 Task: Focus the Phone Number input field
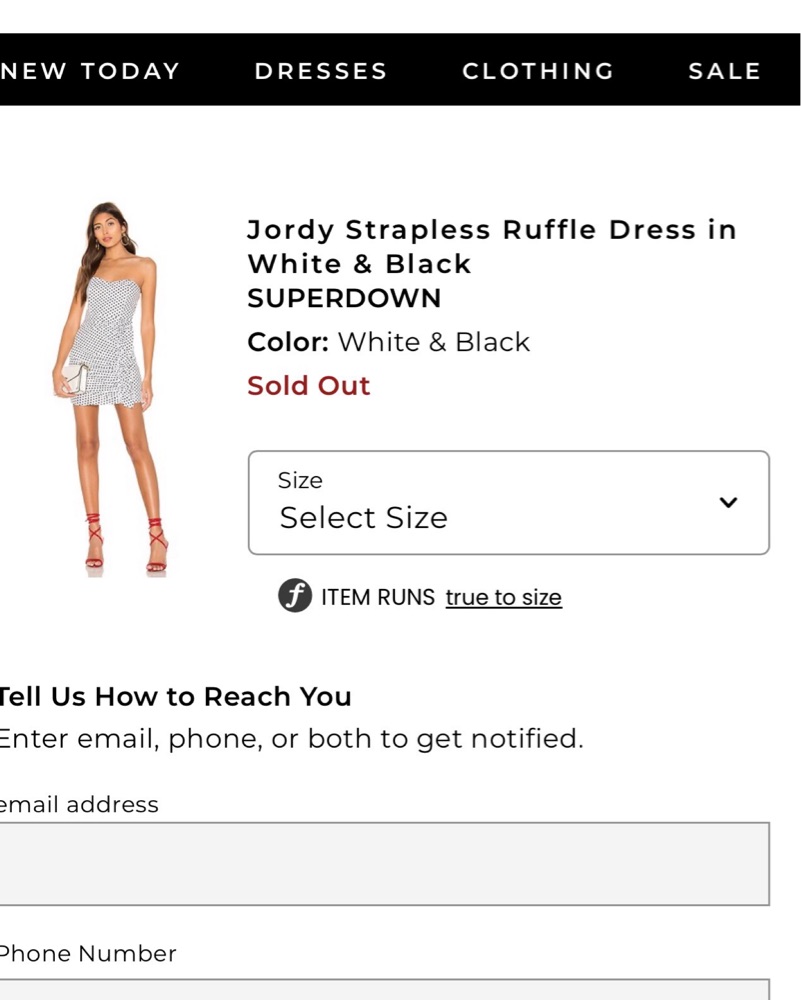coord(385,989)
